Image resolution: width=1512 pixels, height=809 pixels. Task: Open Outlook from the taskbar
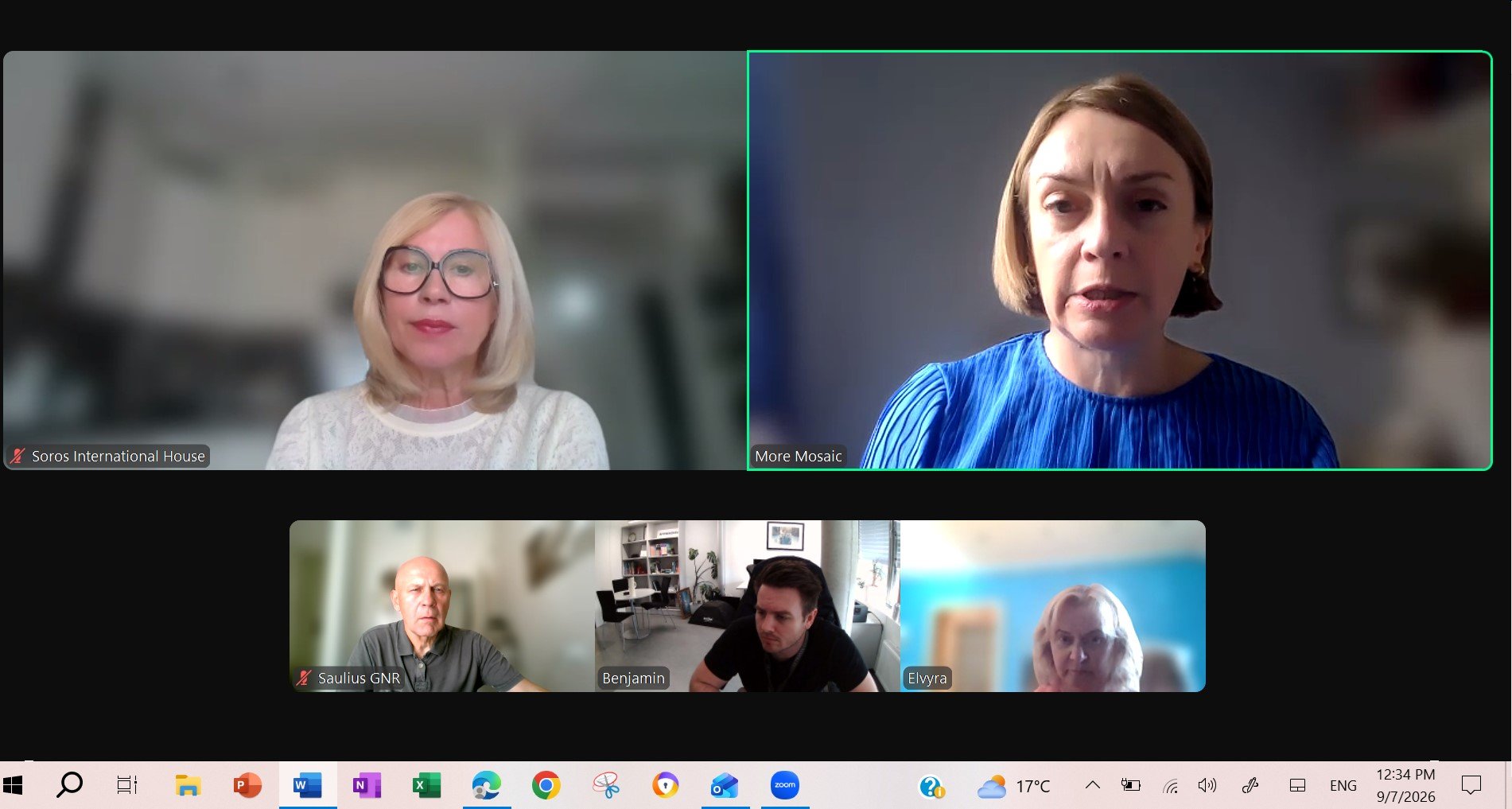(725, 785)
